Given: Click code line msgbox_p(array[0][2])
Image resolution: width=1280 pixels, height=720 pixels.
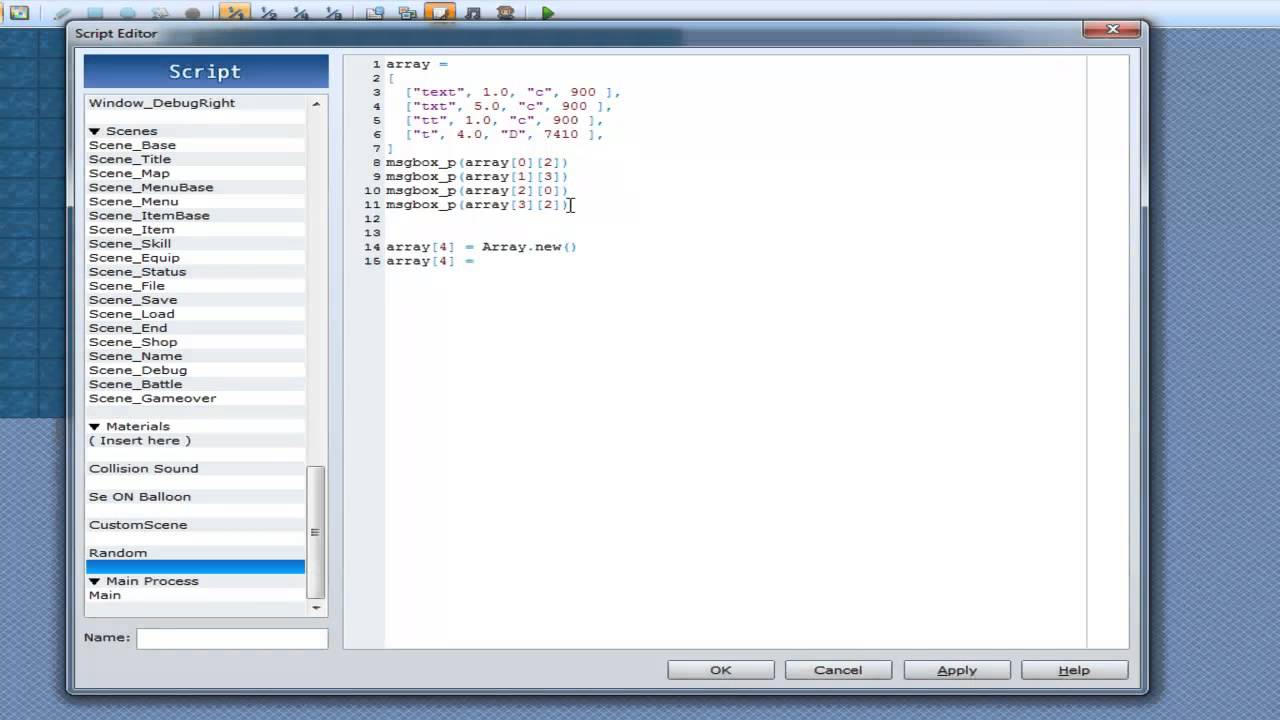Looking at the screenshot, I should 477,162.
